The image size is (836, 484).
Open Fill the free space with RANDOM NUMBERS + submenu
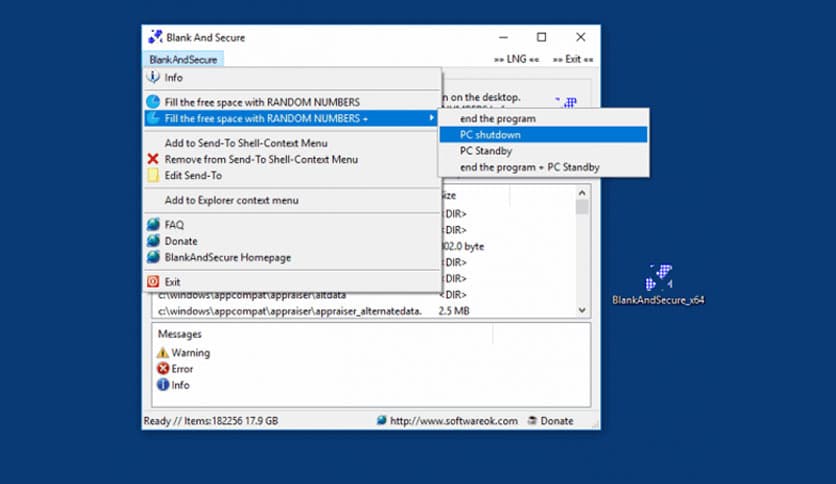[x=293, y=118]
